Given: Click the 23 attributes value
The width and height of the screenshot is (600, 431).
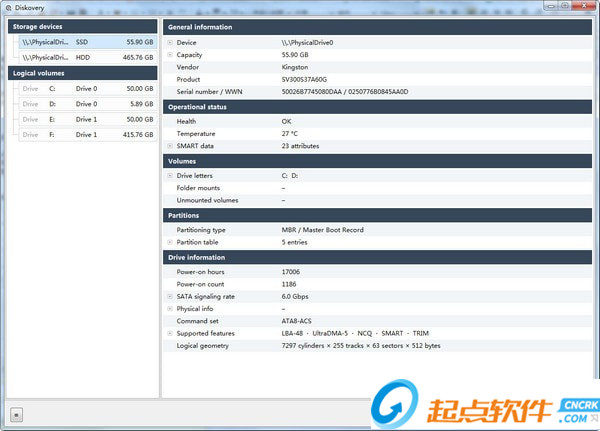Looking at the screenshot, I should point(300,146).
